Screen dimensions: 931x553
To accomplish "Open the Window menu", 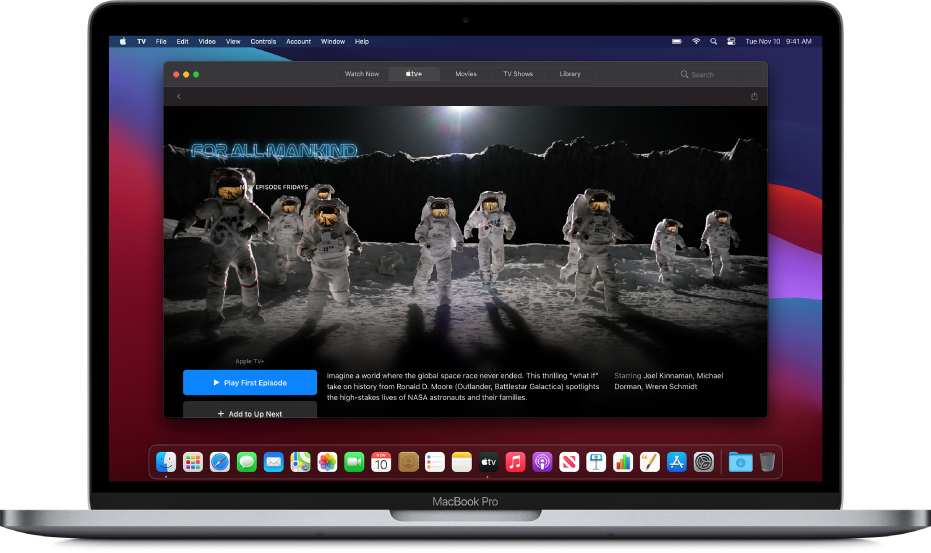I will [332, 42].
